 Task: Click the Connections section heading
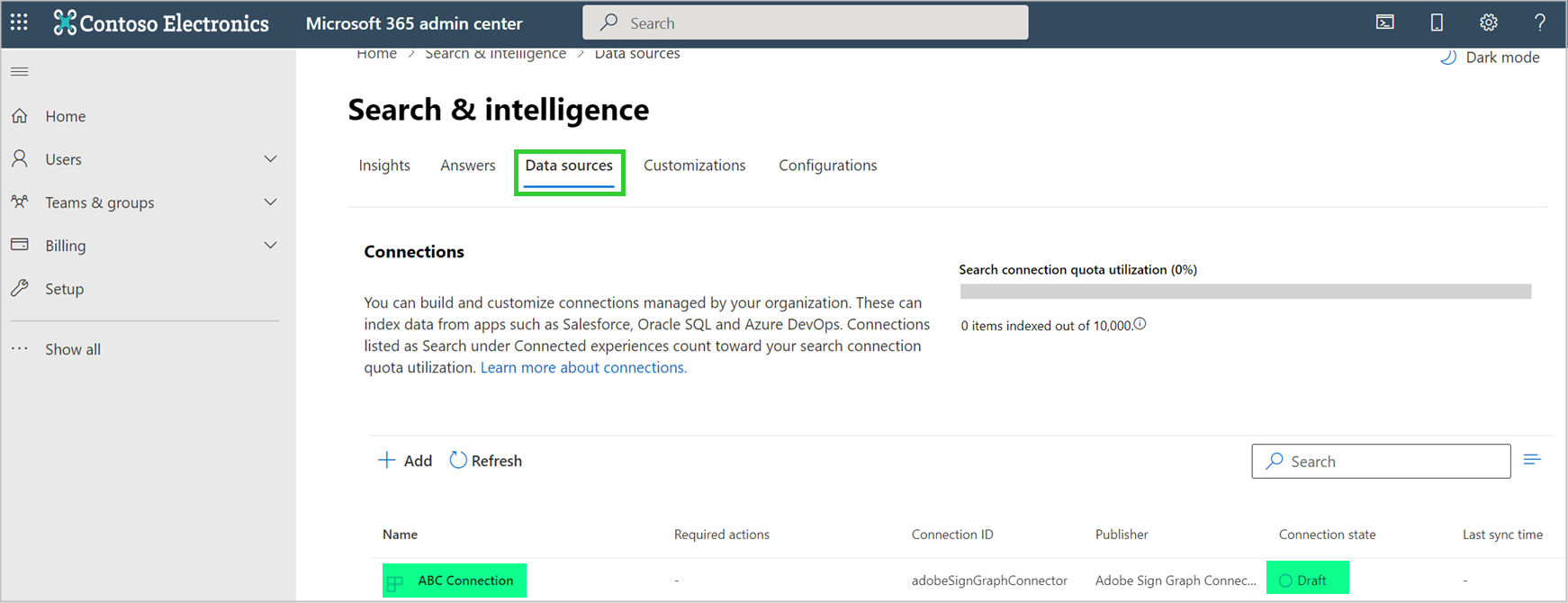414,252
